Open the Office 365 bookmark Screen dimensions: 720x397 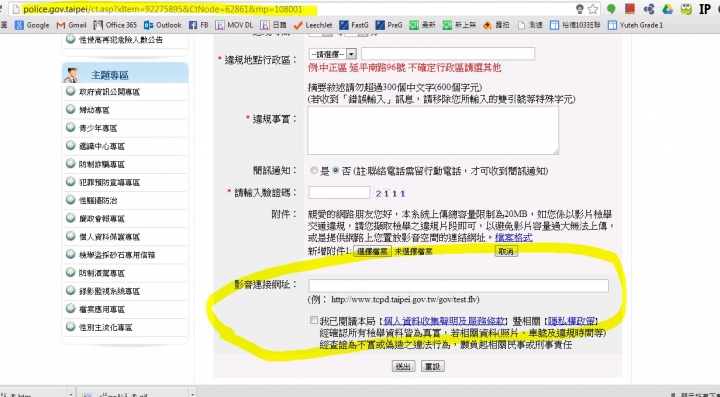(x=115, y=25)
